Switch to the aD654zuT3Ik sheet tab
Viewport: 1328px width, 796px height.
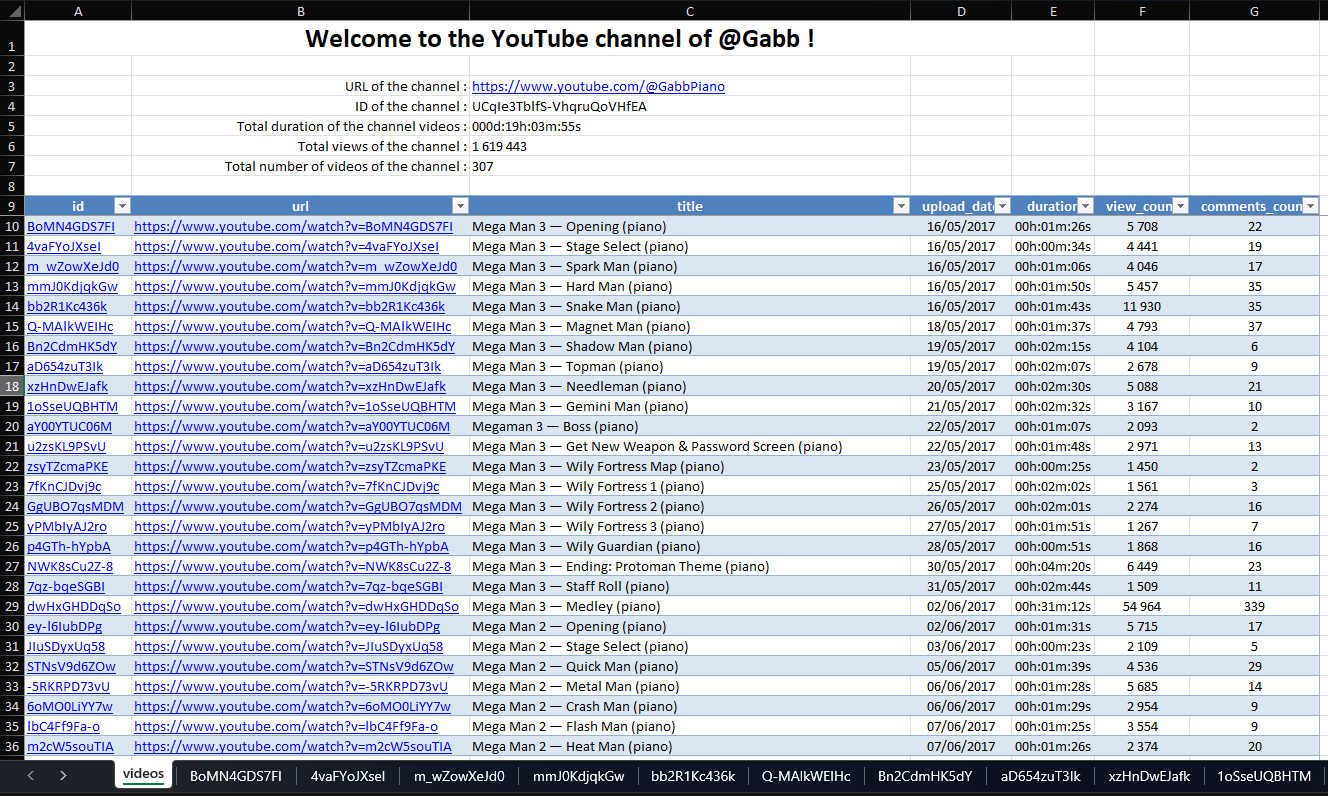(x=1039, y=776)
